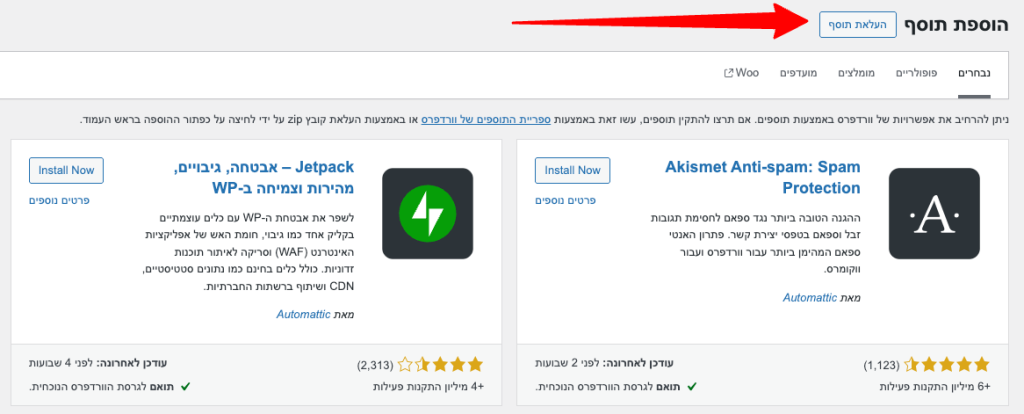1024x414 pixels.
Task: Switch to the Featured tab (נבחרים)
Action: pyautogui.click(x=973, y=74)
